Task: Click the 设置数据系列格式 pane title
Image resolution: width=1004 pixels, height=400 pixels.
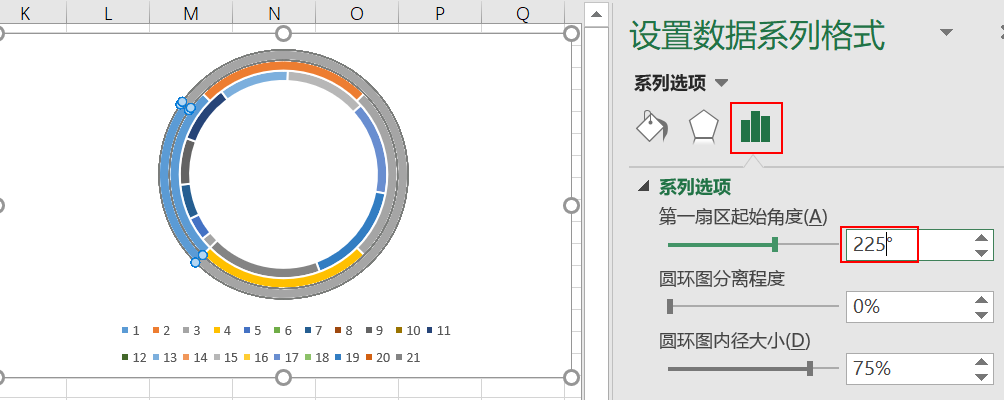Action: coord(757,35)
